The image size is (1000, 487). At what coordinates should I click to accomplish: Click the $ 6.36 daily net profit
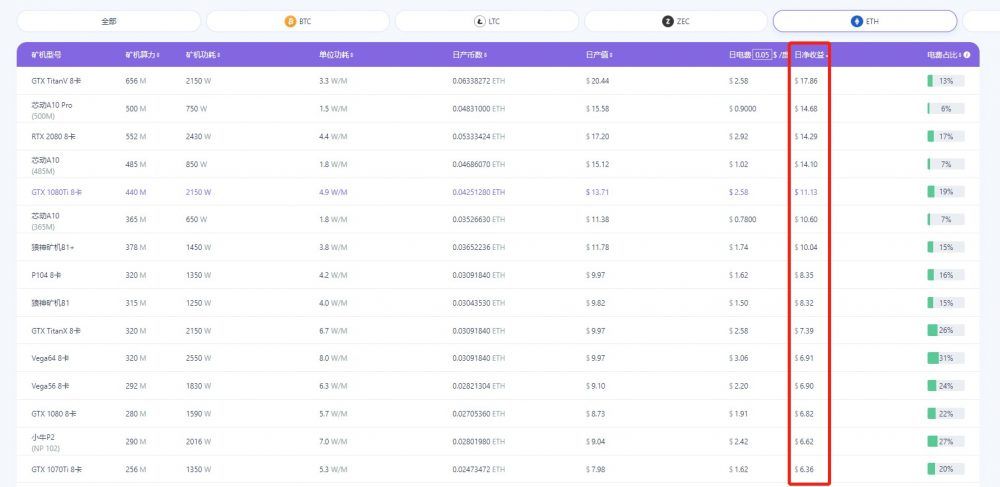(804, 469)
